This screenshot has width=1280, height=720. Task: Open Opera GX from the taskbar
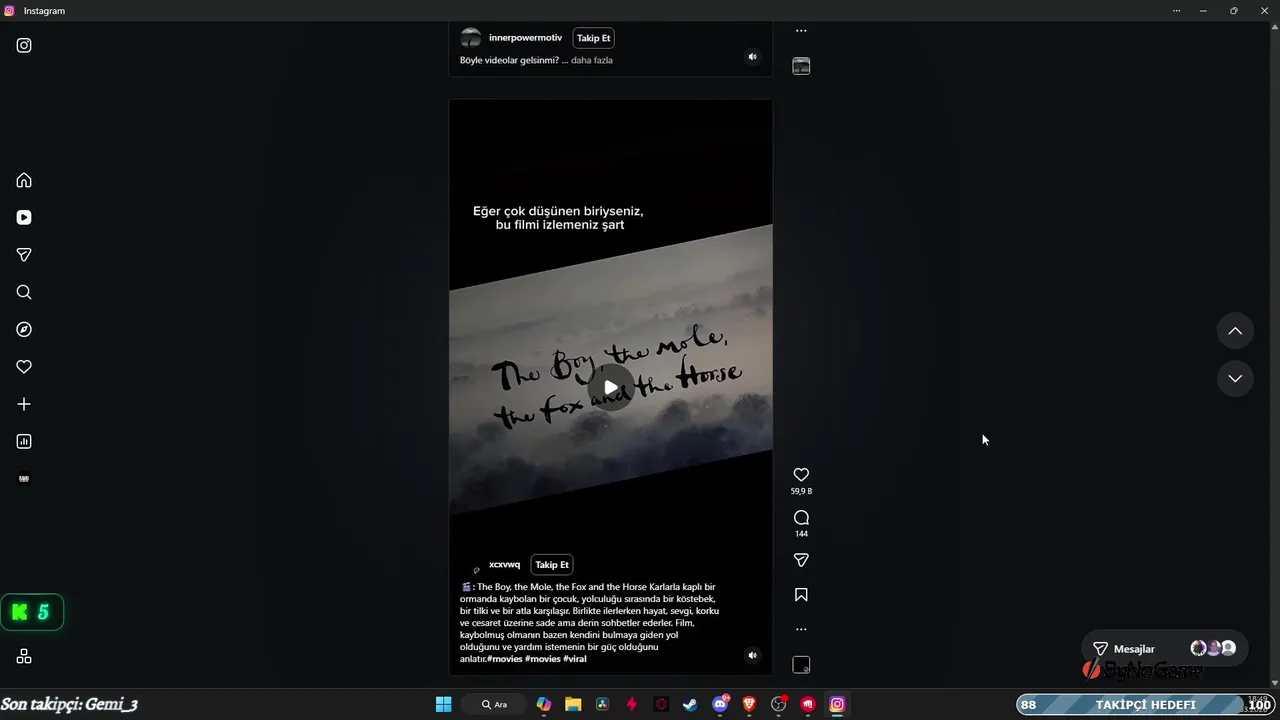661,704
